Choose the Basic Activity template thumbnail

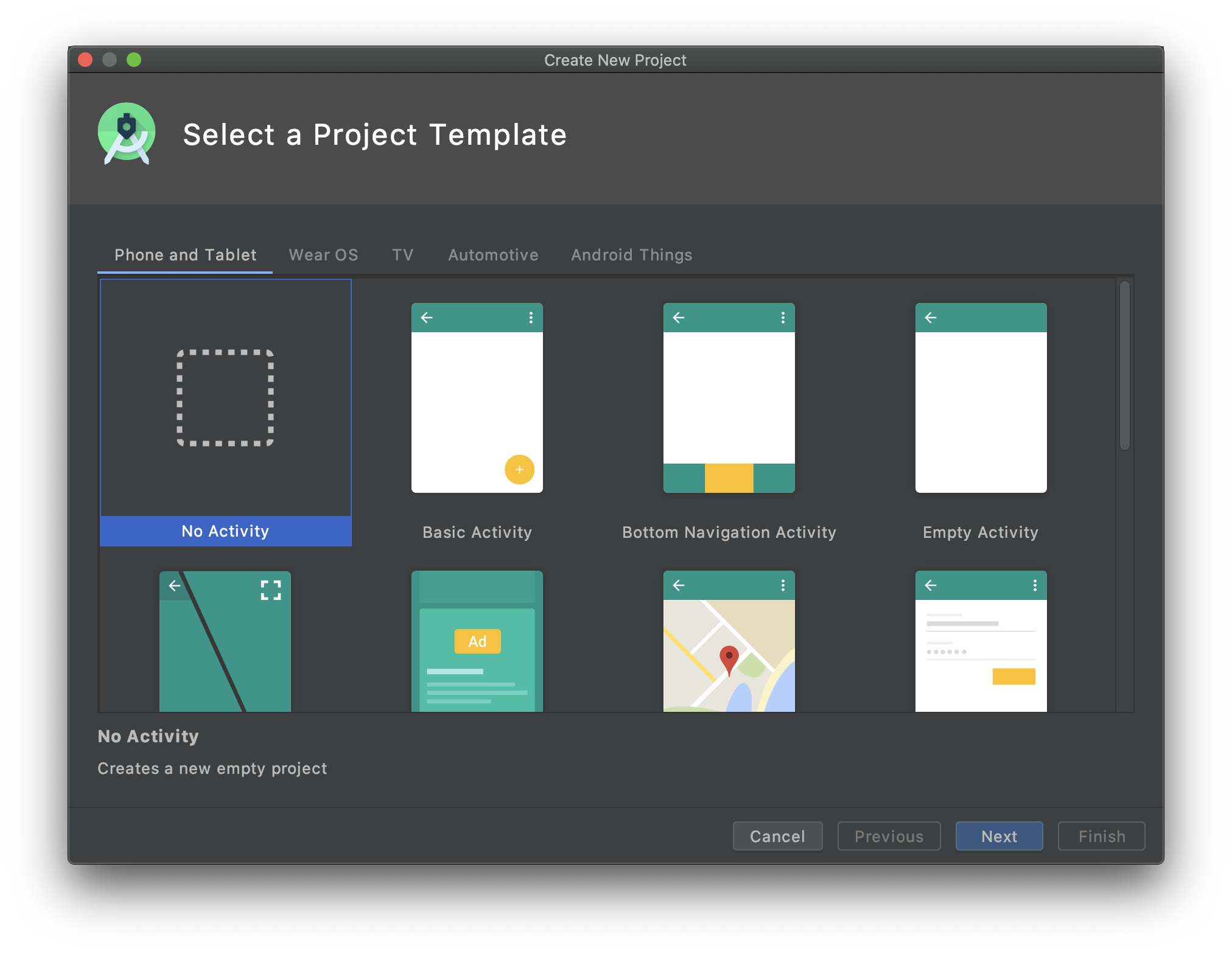(477, 398)
